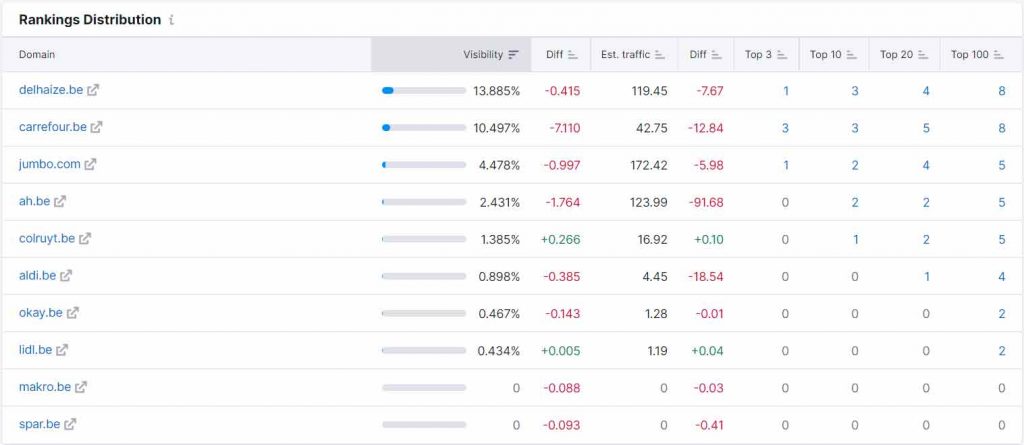This screenshot has height=445, width=1024.
Task: Select visibility value 10.497%
Action: [496, 128]
